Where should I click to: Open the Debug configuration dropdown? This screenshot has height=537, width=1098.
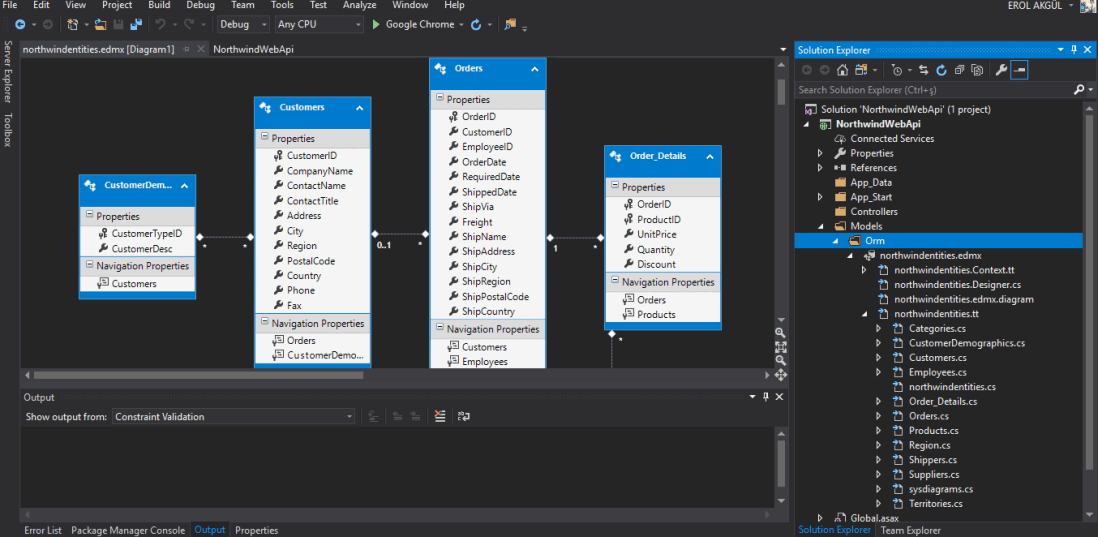243,24
